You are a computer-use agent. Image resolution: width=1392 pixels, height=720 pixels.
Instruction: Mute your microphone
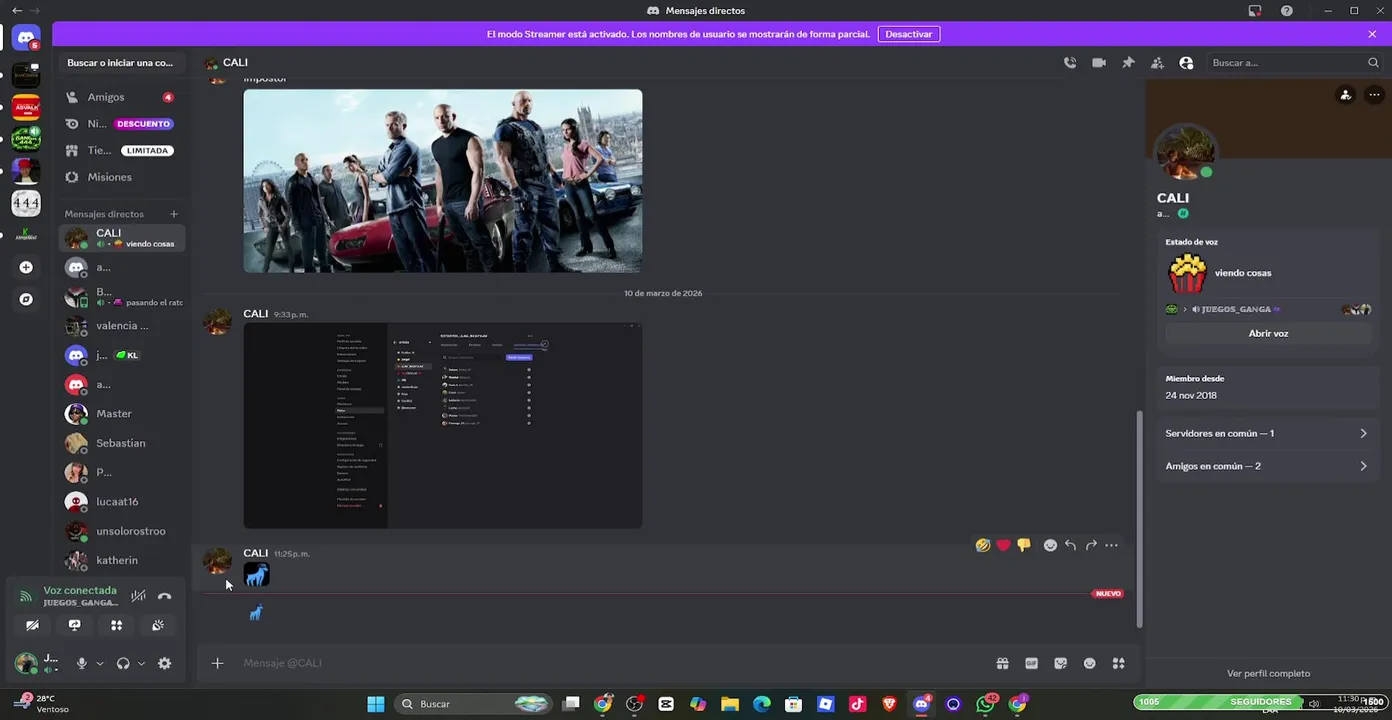(82, 663)
